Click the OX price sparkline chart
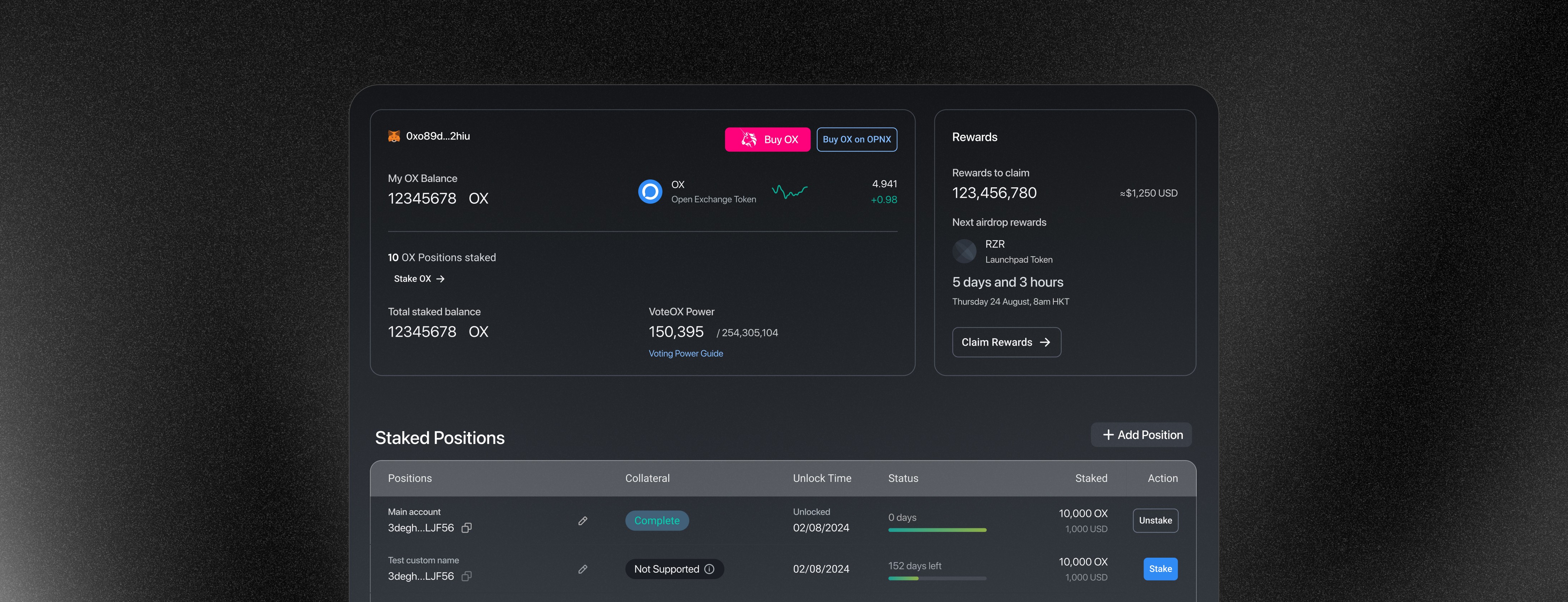Viewport: 1568px width, 602px height. [x=789, y=192]
